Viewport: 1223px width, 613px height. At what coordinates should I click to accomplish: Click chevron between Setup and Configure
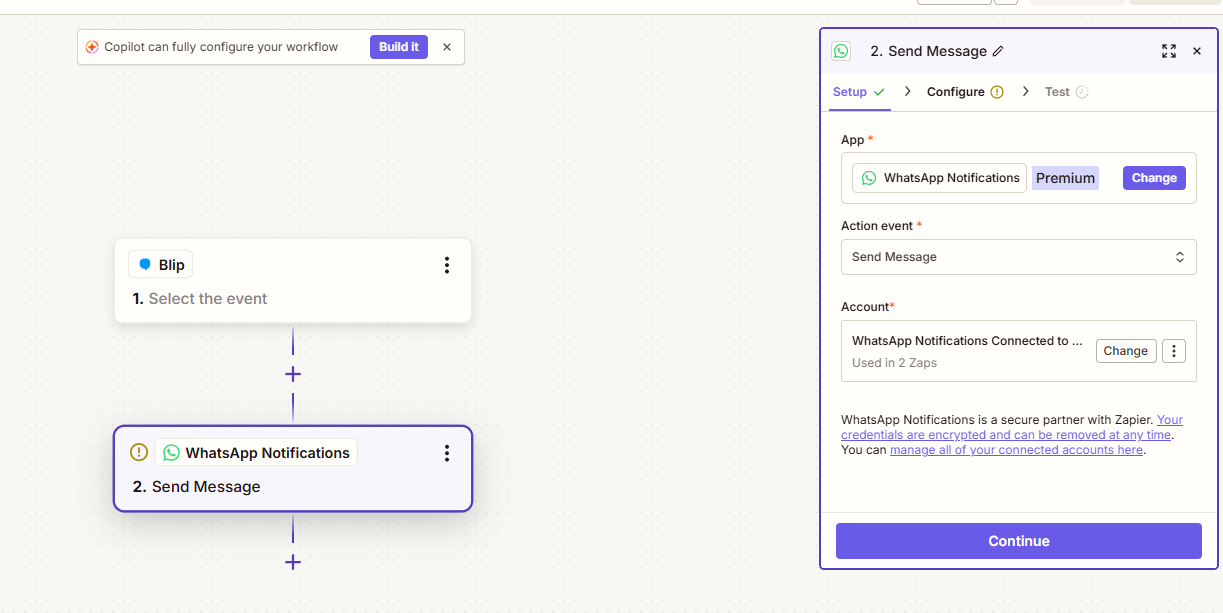click(907, 91)
